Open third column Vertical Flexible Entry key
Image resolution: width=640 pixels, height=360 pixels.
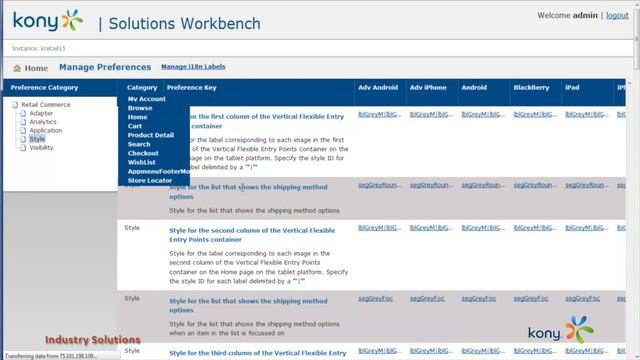coord(258,353)
